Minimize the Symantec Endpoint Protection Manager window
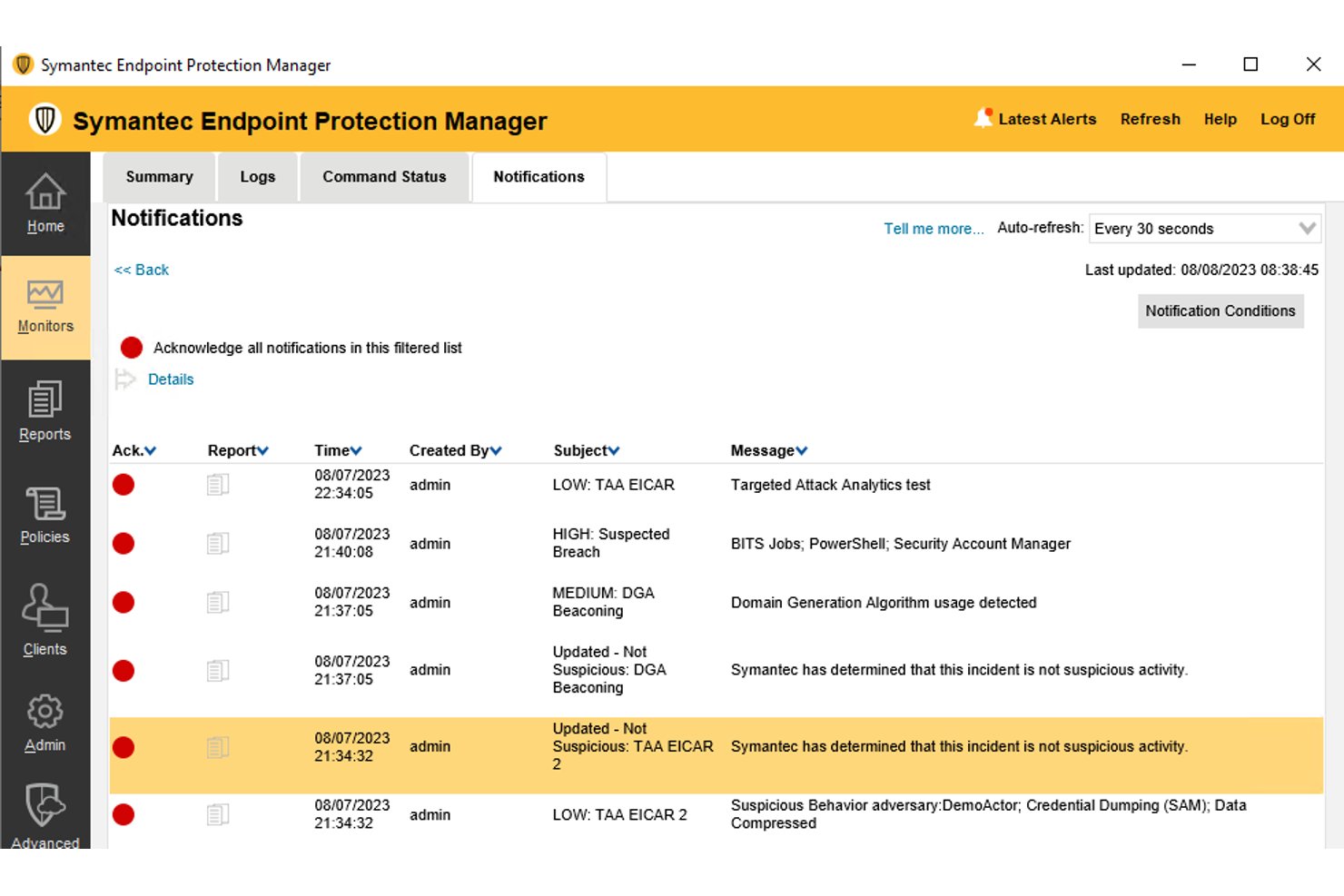 pyautogui.click(x=1189, y=64)
